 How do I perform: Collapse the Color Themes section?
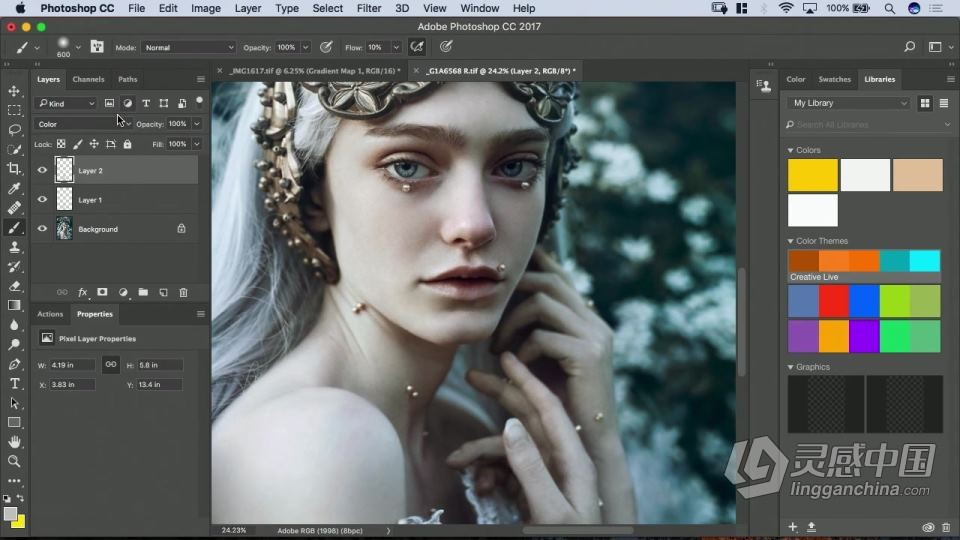pyautogui.click(x=790, y=241)
